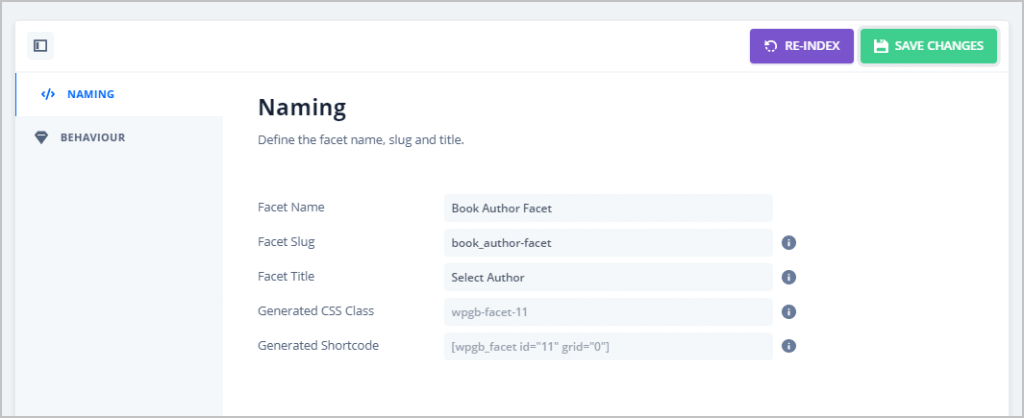This screenshot has width=1024, height=418.
Task: Click the Facet Title input field
Action: (x=608, y=278)
